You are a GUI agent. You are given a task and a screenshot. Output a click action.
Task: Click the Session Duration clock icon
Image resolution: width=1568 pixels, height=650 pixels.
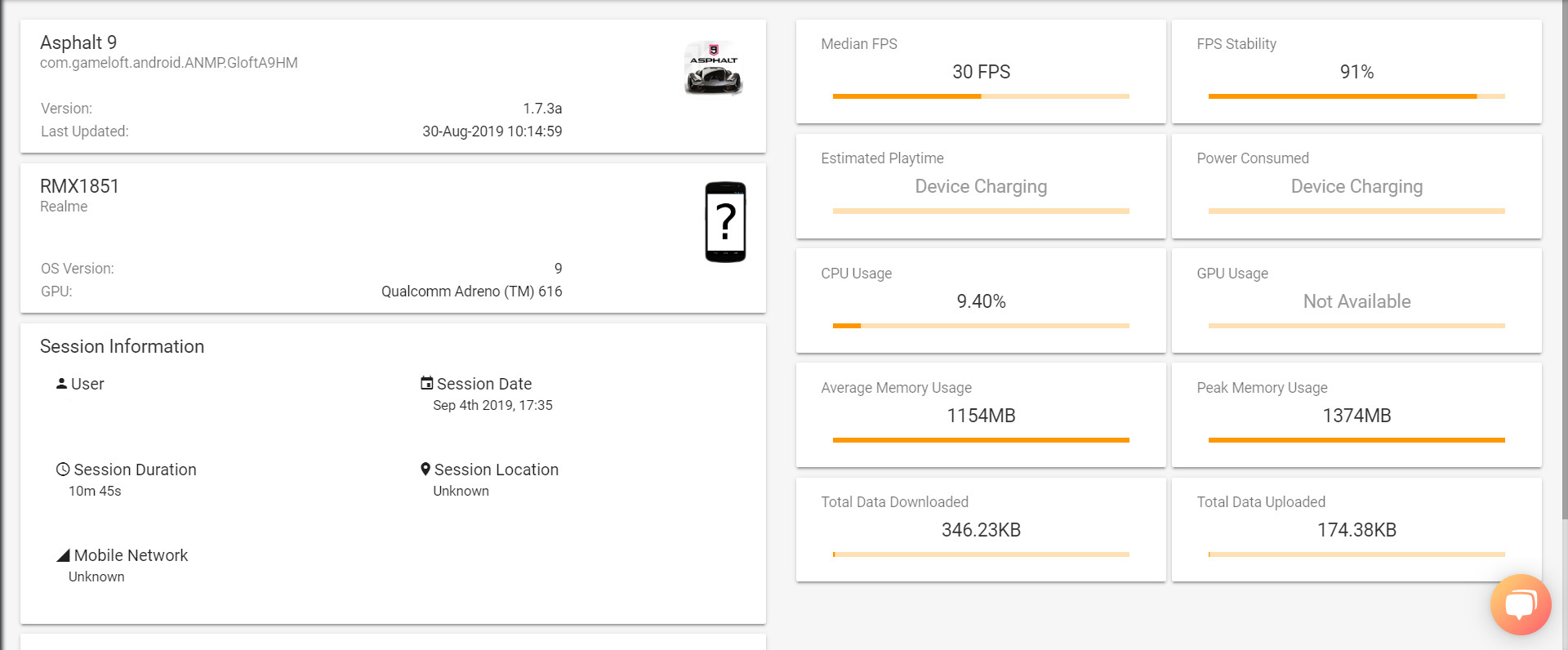coord(63,470)
